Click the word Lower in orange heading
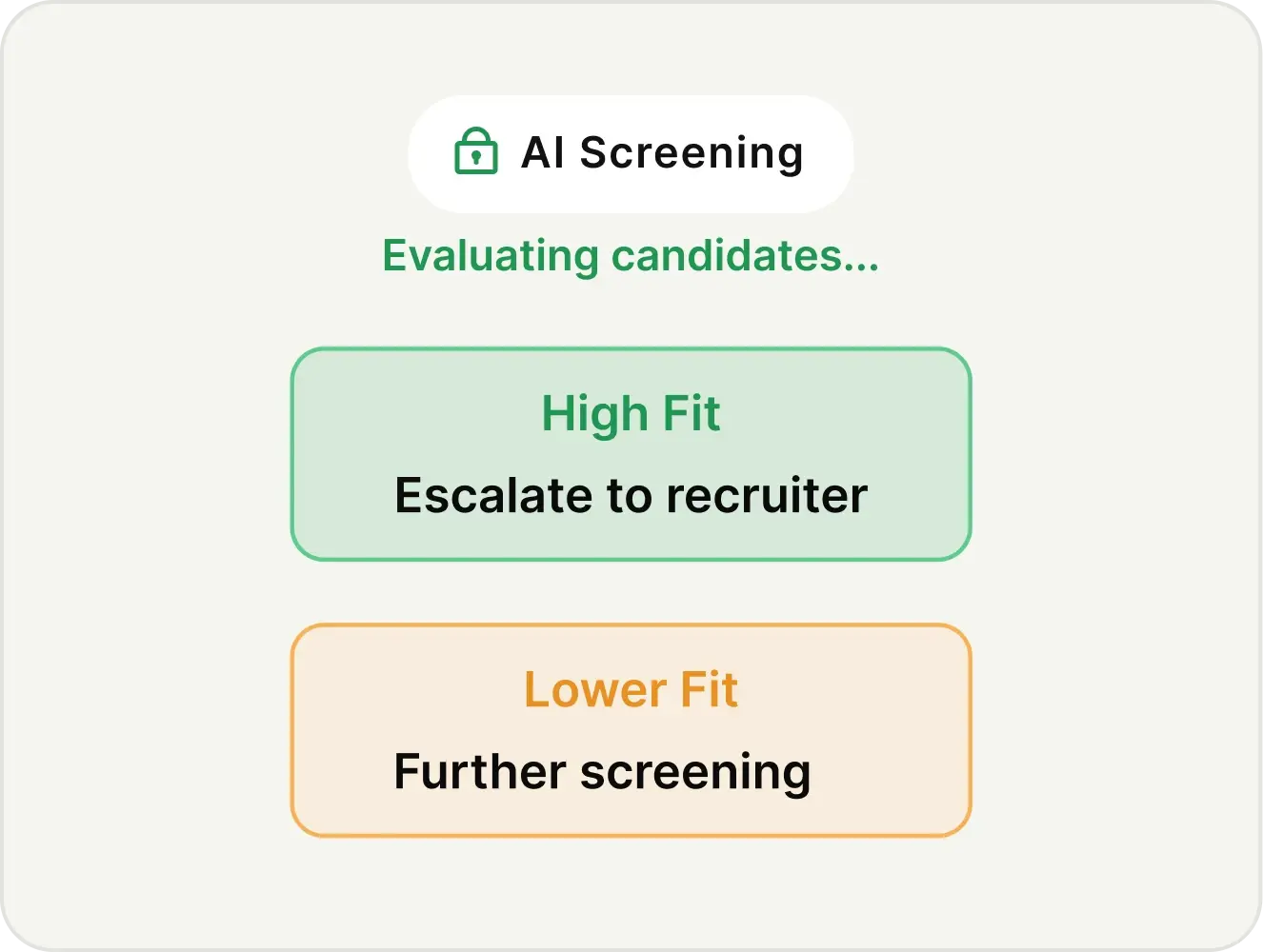This screenshot has width=1263, height=952. point(595,690)
